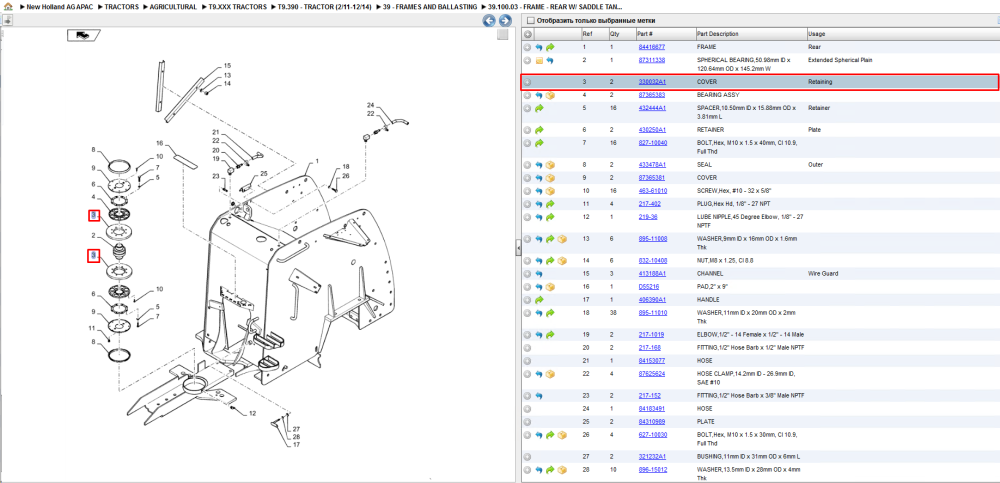Select callout 12 near lube nipple

click(252, 413)
